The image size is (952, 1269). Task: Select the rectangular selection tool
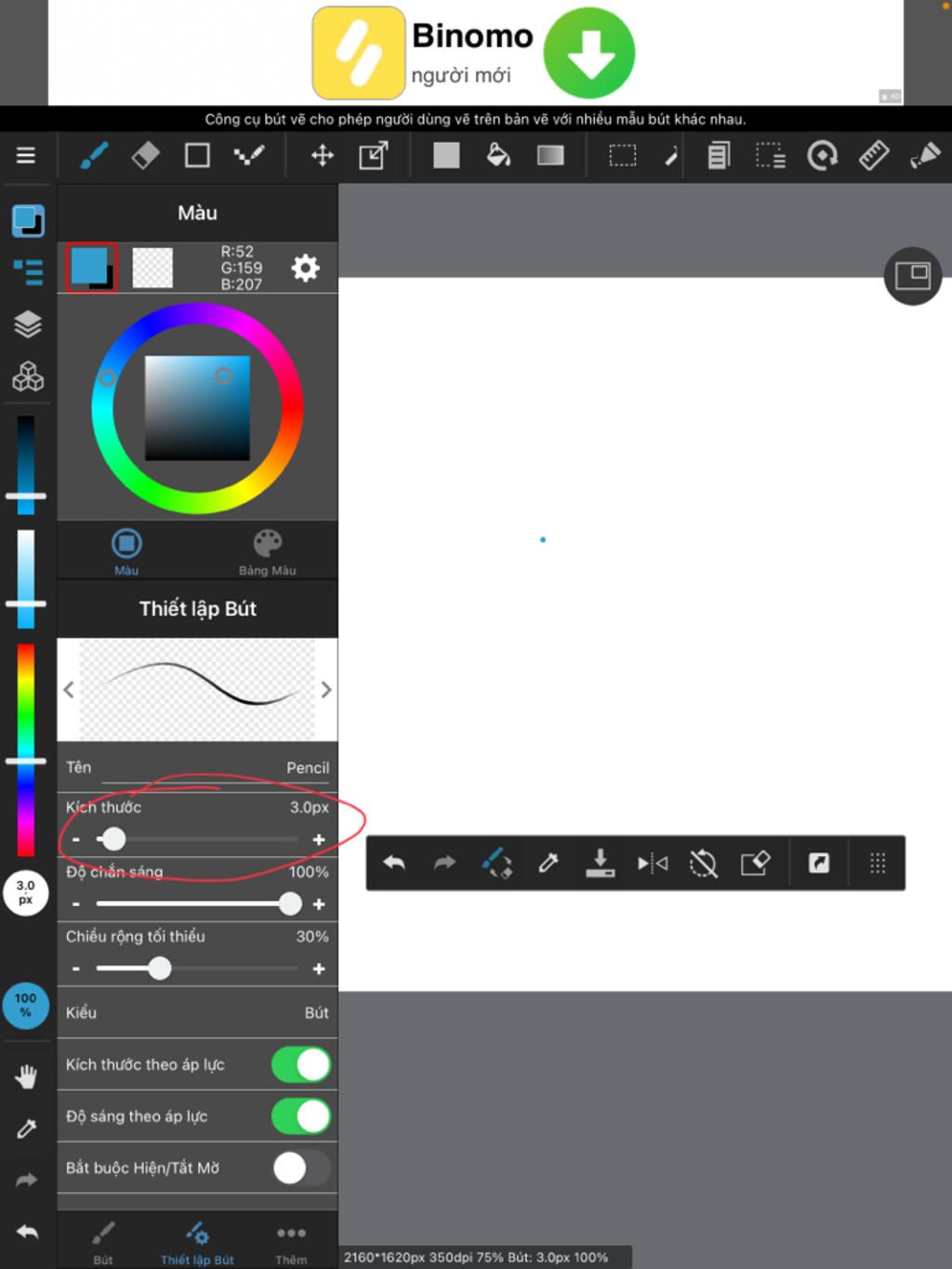[x=623, y=155]
